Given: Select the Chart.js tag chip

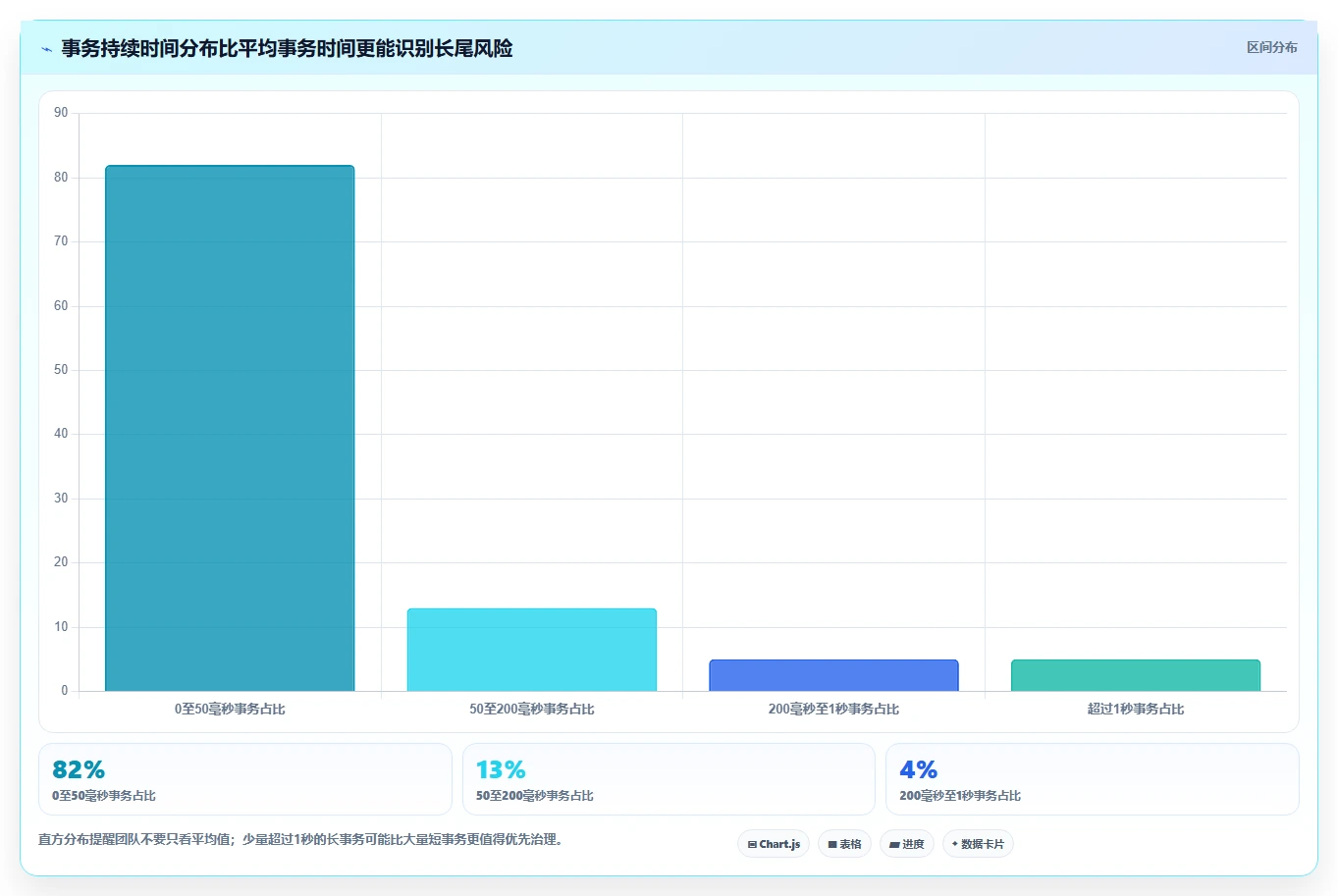Looking at the screenshot, I should 774,844.
